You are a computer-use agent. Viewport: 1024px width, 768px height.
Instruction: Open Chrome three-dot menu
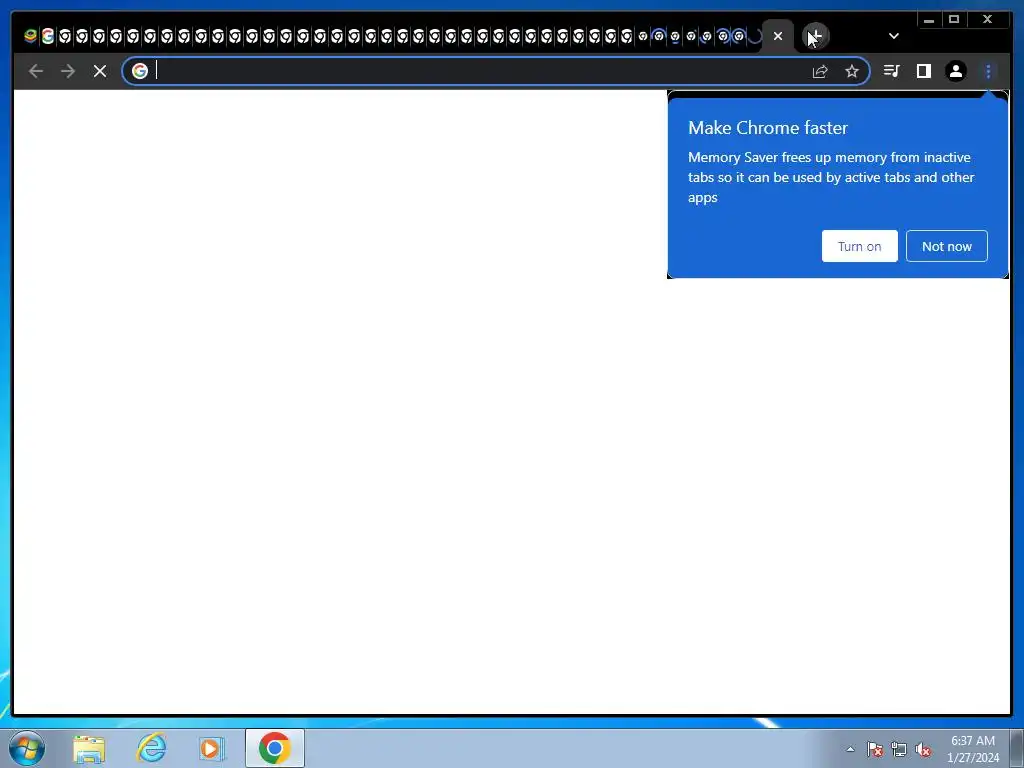988,71
